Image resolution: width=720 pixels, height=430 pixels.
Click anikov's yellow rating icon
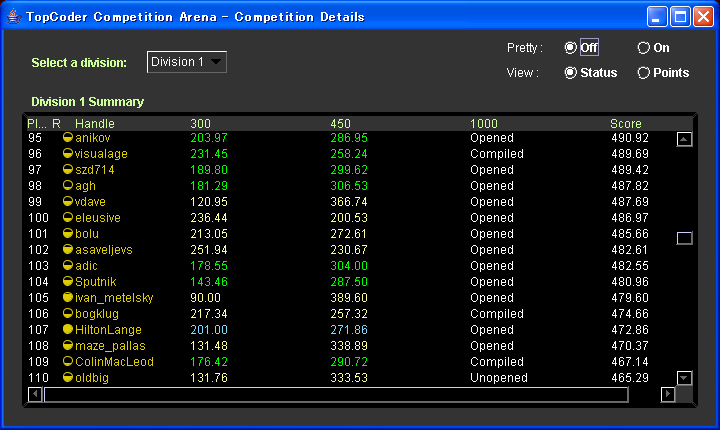tap(68, 137)
